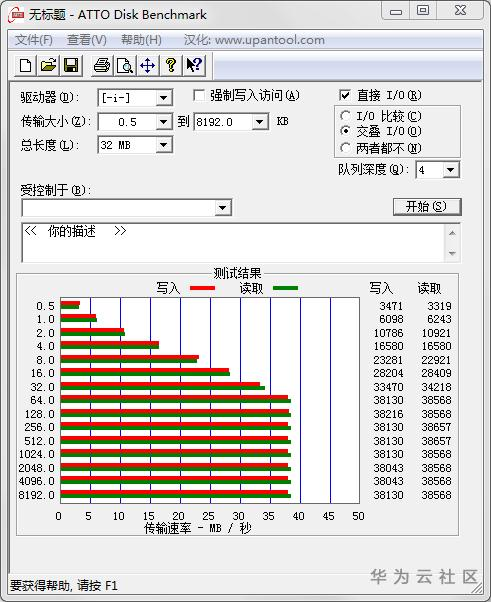Click the 开始(S) start button
This screenshot has height=602, width=491.
pos(427,207)
